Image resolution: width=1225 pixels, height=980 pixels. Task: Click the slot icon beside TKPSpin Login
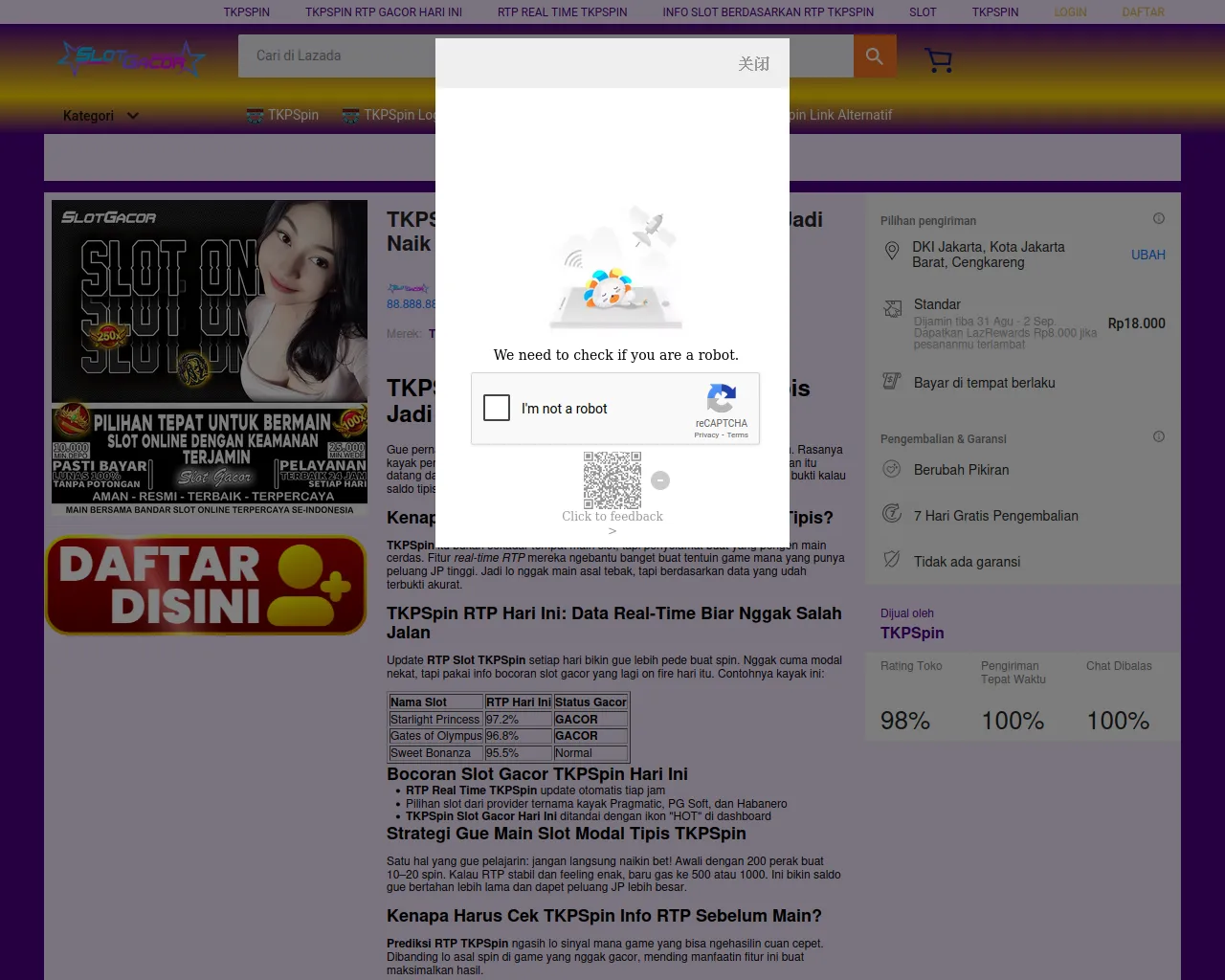[351, 116]
